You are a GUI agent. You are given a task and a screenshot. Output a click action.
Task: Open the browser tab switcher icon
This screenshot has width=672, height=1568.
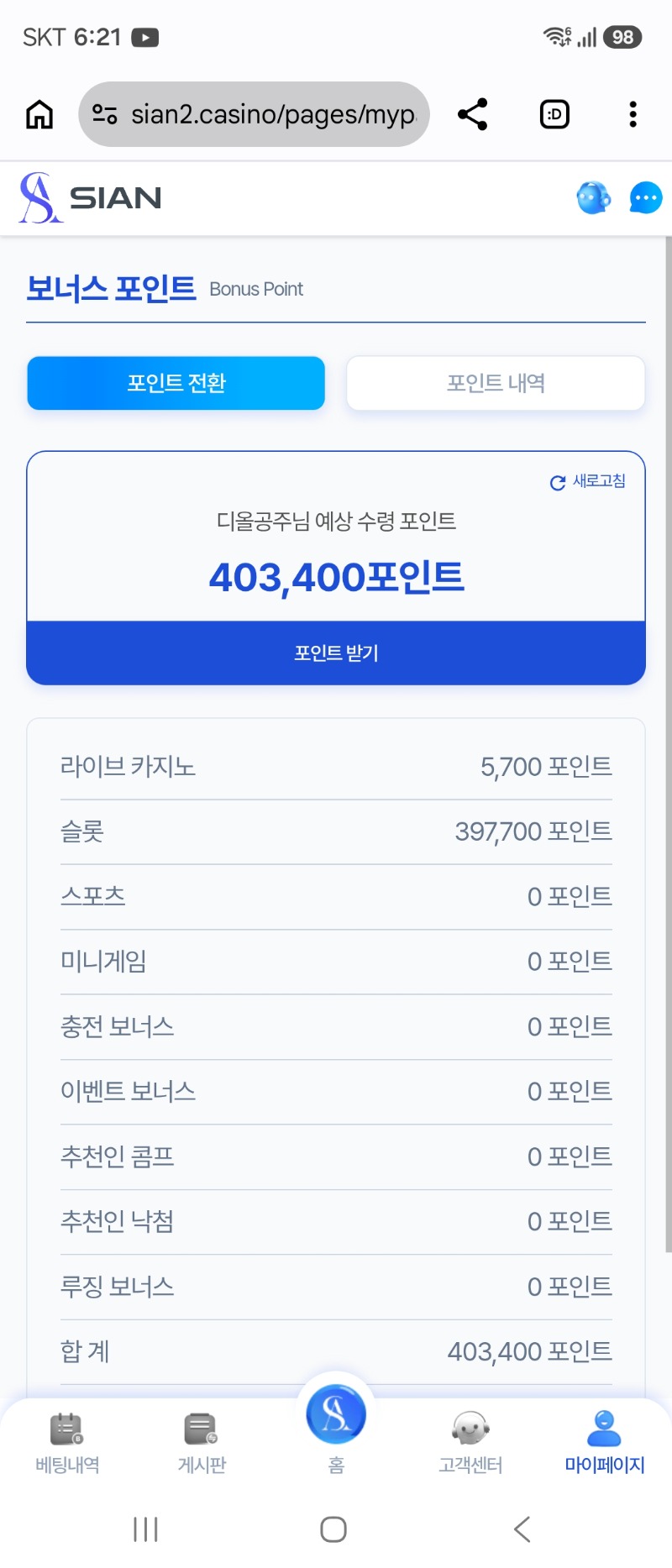coord(554,114)
